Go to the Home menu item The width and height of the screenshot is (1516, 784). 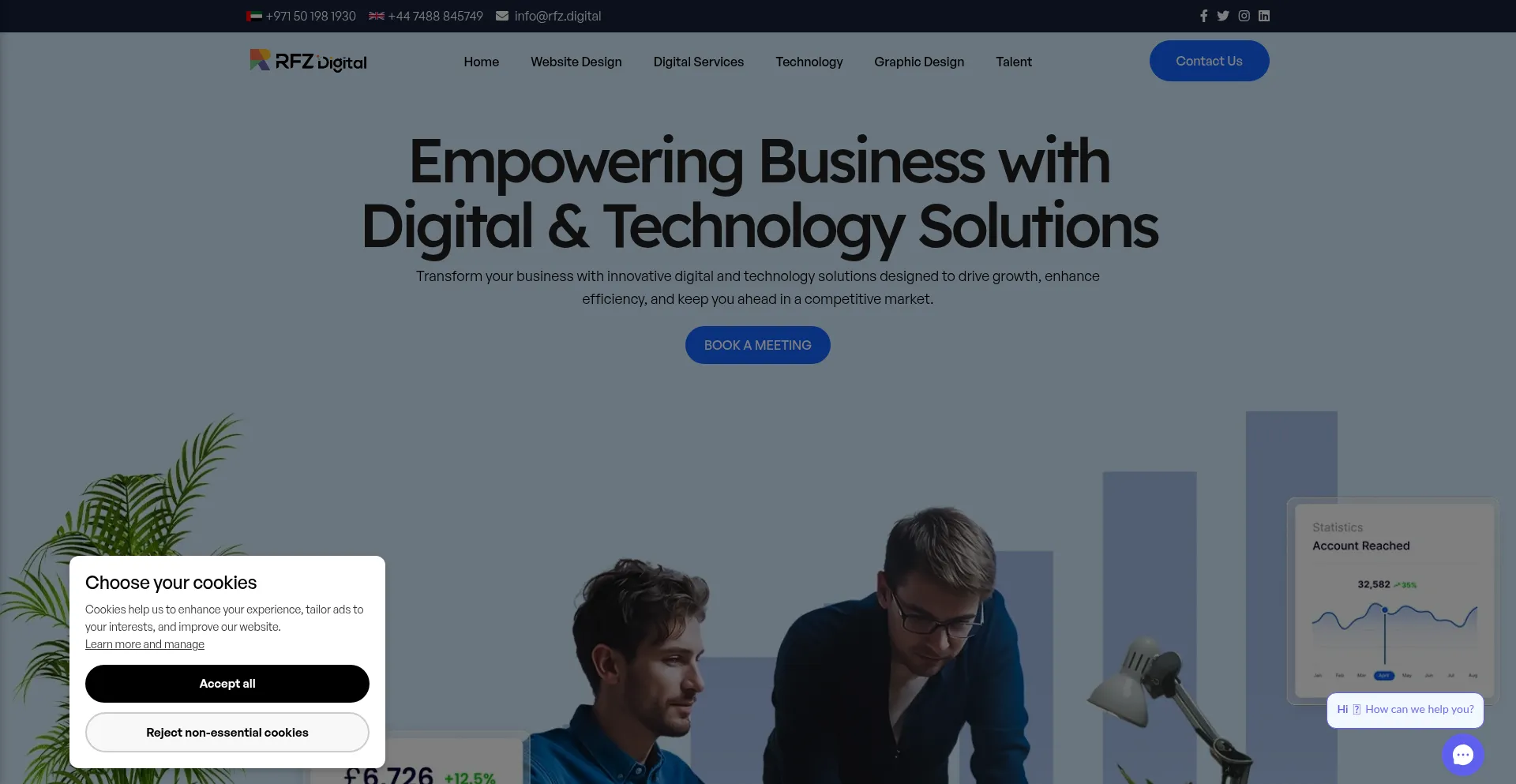tap(482, 62)
